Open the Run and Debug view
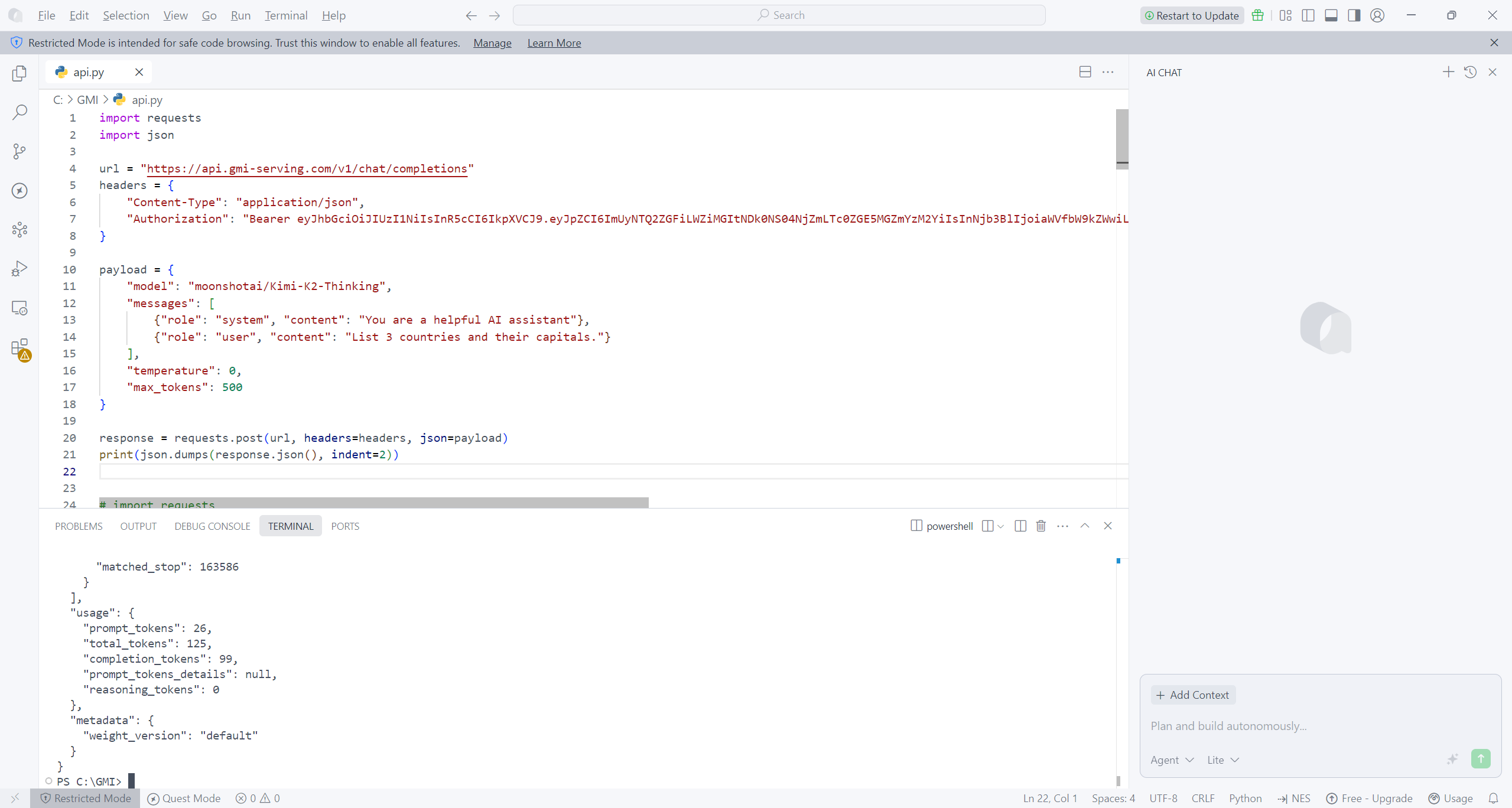This screenshot has height=808, width=1512. point(19,269)
